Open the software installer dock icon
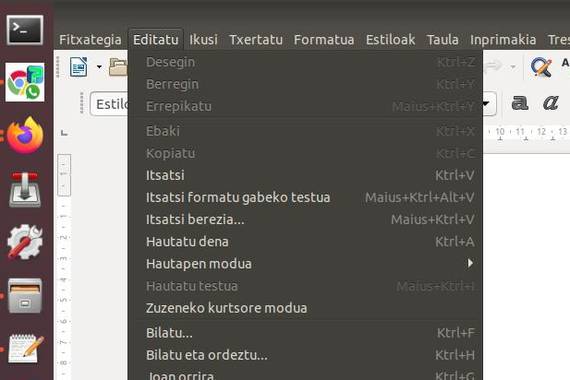570x380 pixels. (x=25, y=189)
